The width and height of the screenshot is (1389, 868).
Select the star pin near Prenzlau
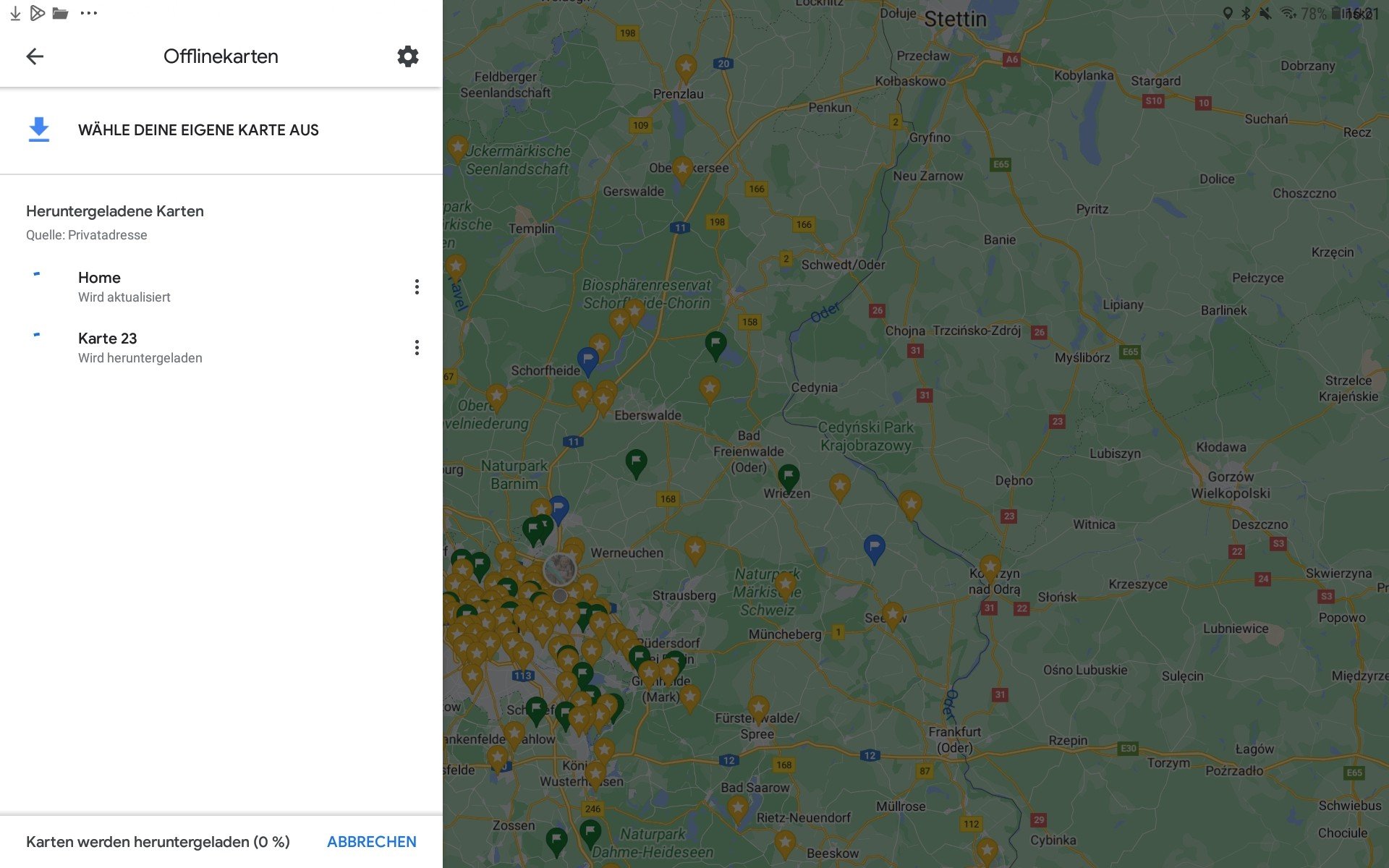(685, 67)
